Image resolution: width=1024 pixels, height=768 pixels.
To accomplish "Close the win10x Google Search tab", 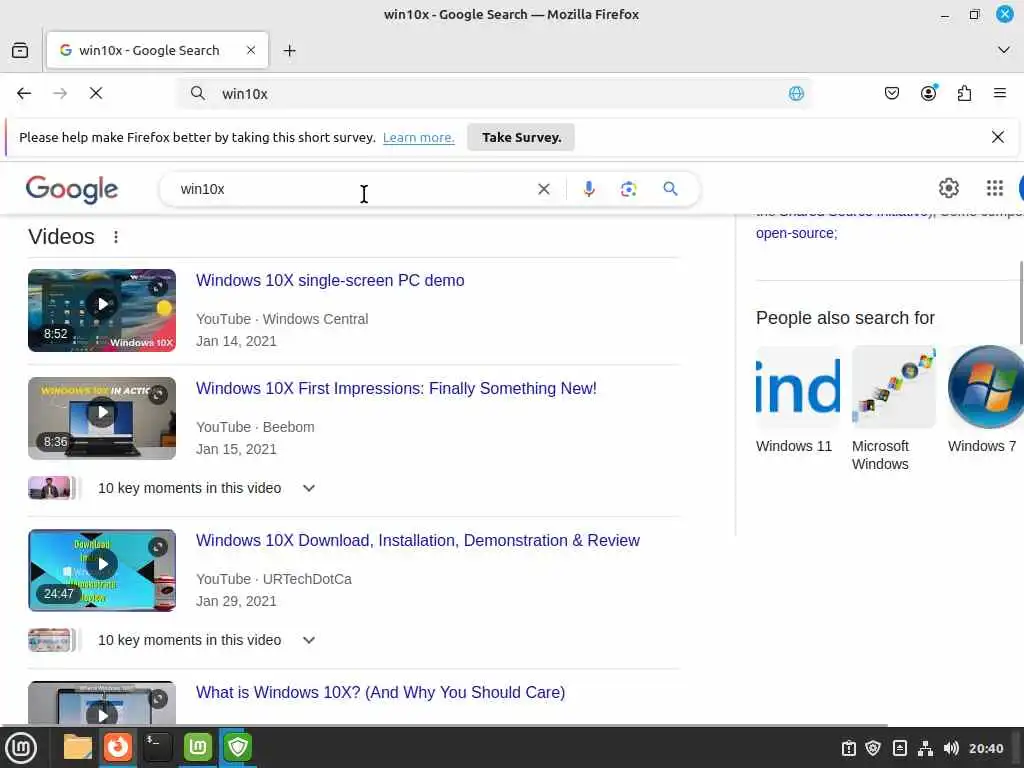I will click(x=251, y=50).
